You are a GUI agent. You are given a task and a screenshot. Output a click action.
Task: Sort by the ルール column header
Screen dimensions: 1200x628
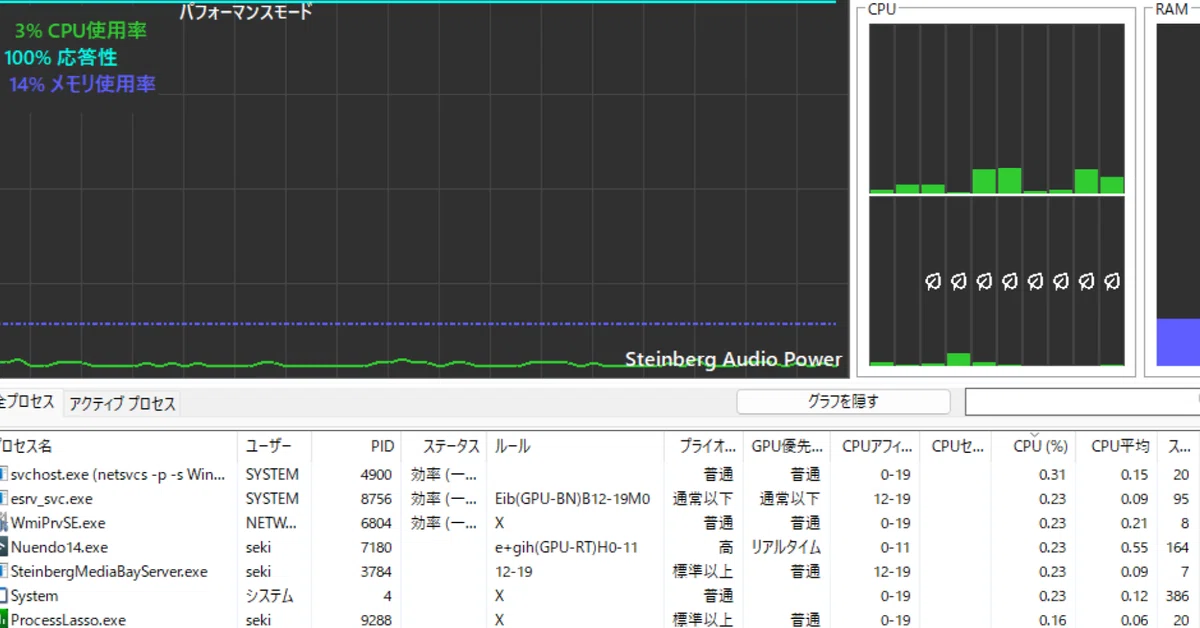point(576,446)
